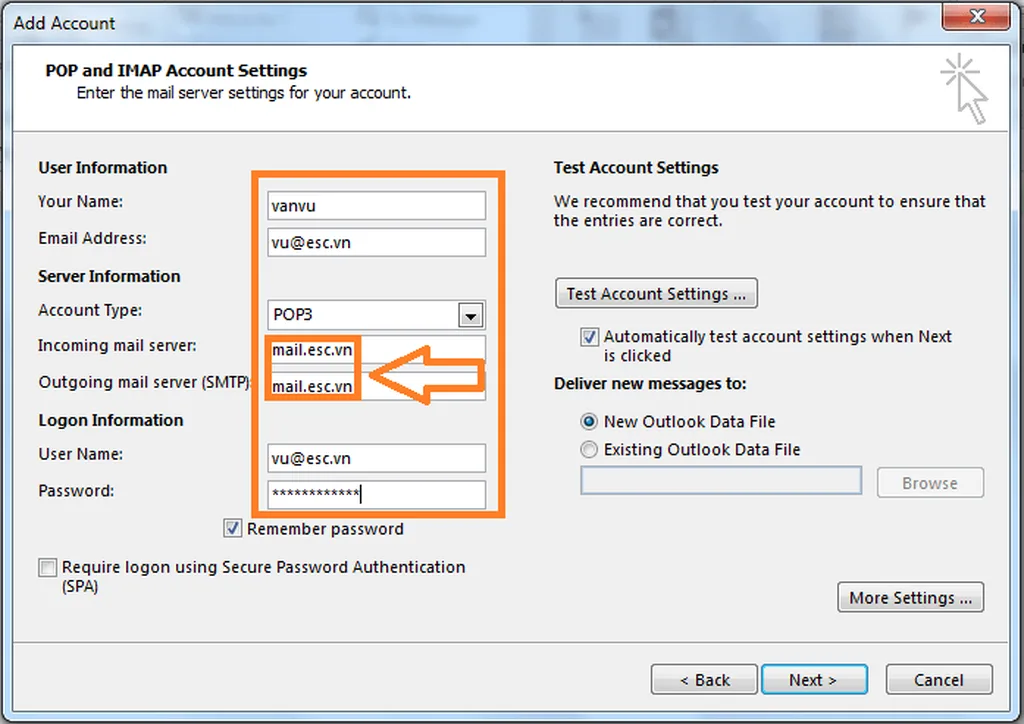1024x724 pixels.
Task: Click the Incoming mail server field
Action: (376, 349)
